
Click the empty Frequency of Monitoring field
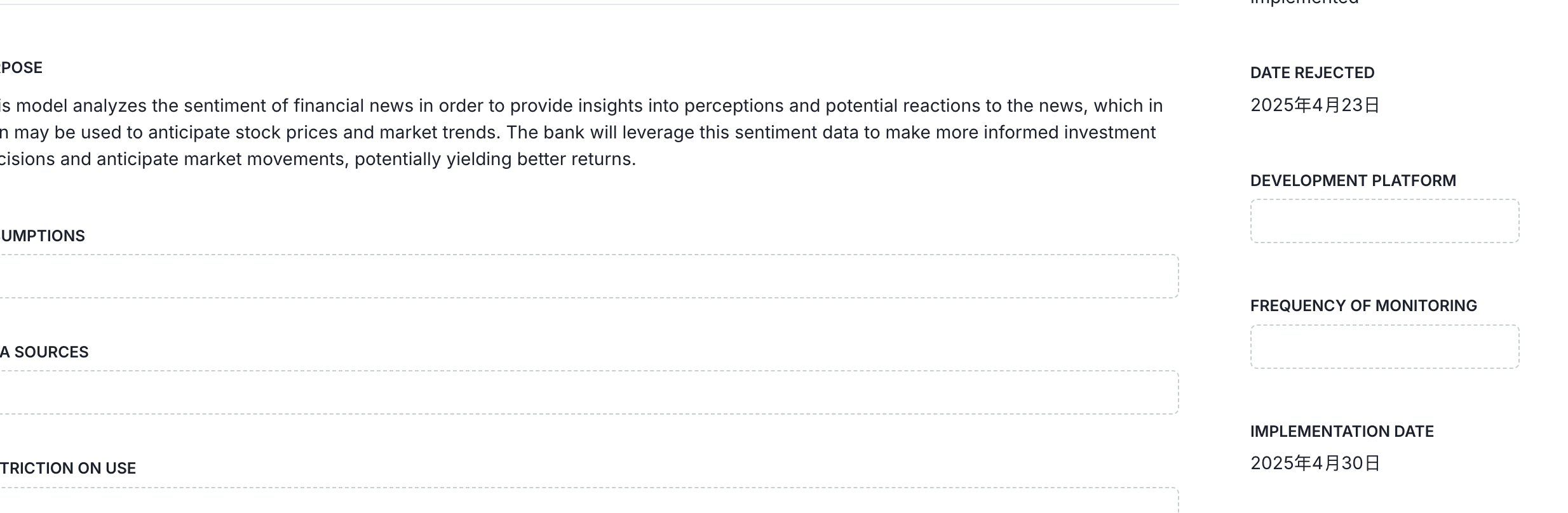coord(1384,347)
